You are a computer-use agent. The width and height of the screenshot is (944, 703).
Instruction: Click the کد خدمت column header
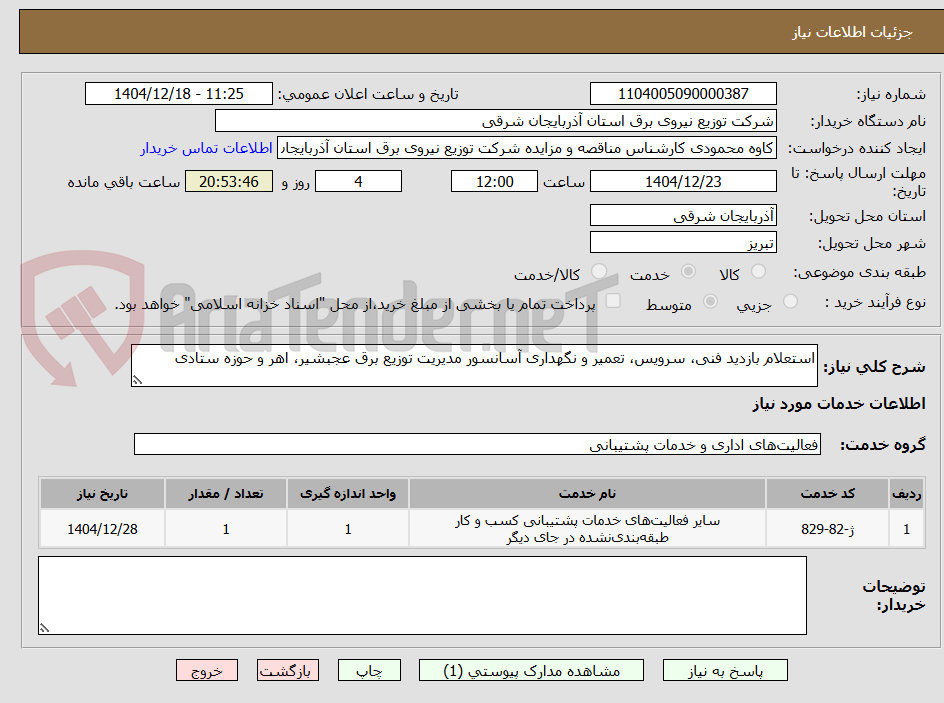(827, 494)
